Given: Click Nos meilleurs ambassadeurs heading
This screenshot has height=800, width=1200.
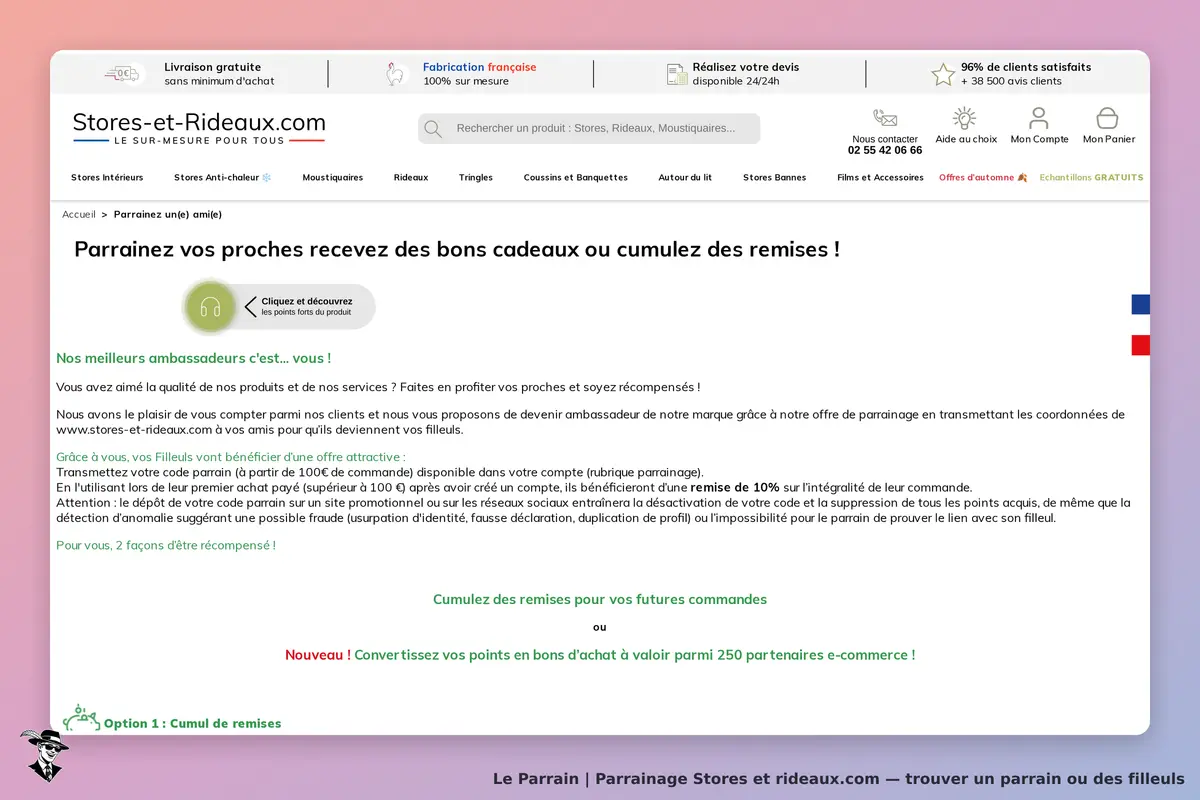Looking at the screenshot, I should 193,358.
